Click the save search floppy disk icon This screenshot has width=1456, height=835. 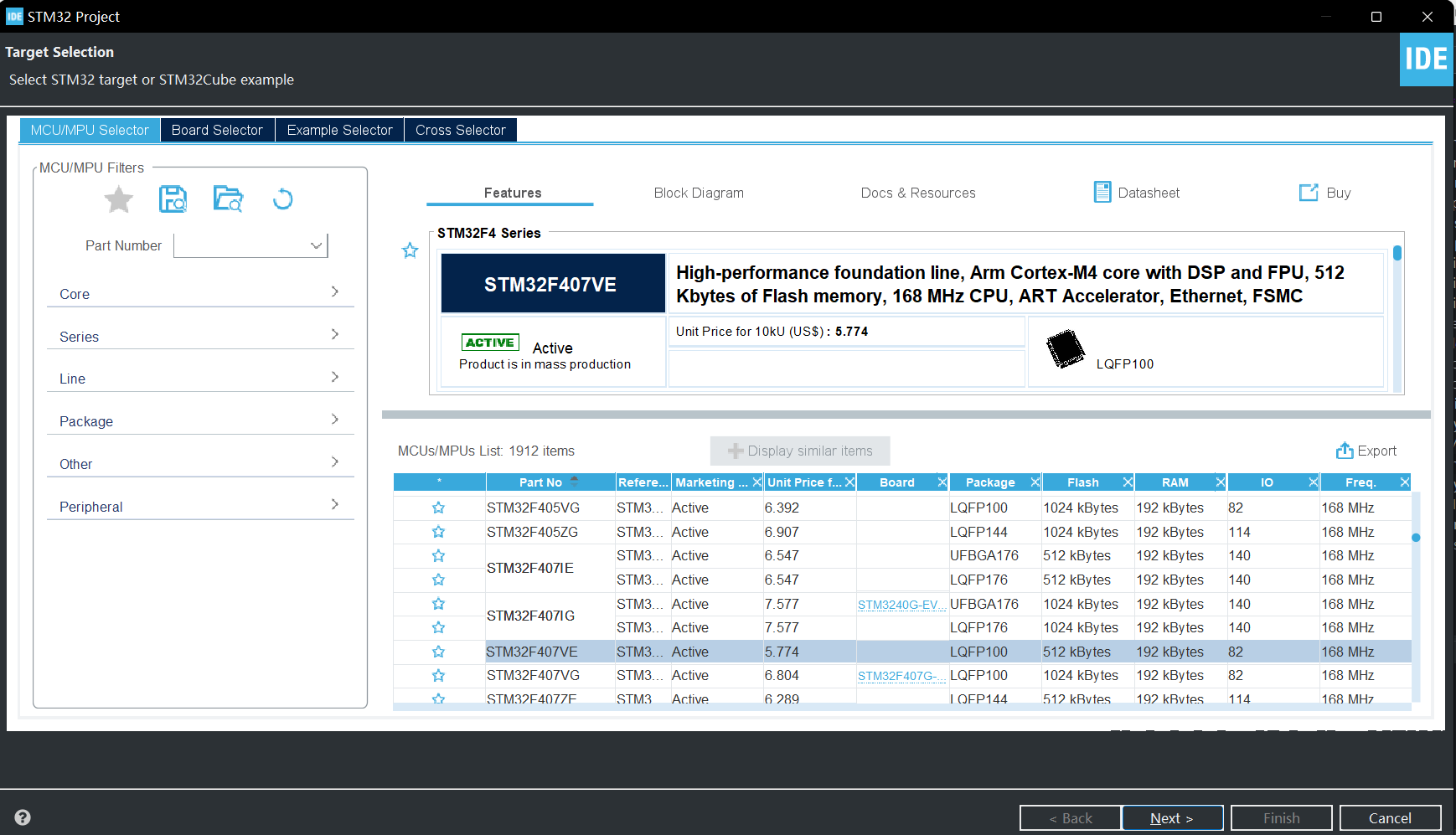pos(173,199)
